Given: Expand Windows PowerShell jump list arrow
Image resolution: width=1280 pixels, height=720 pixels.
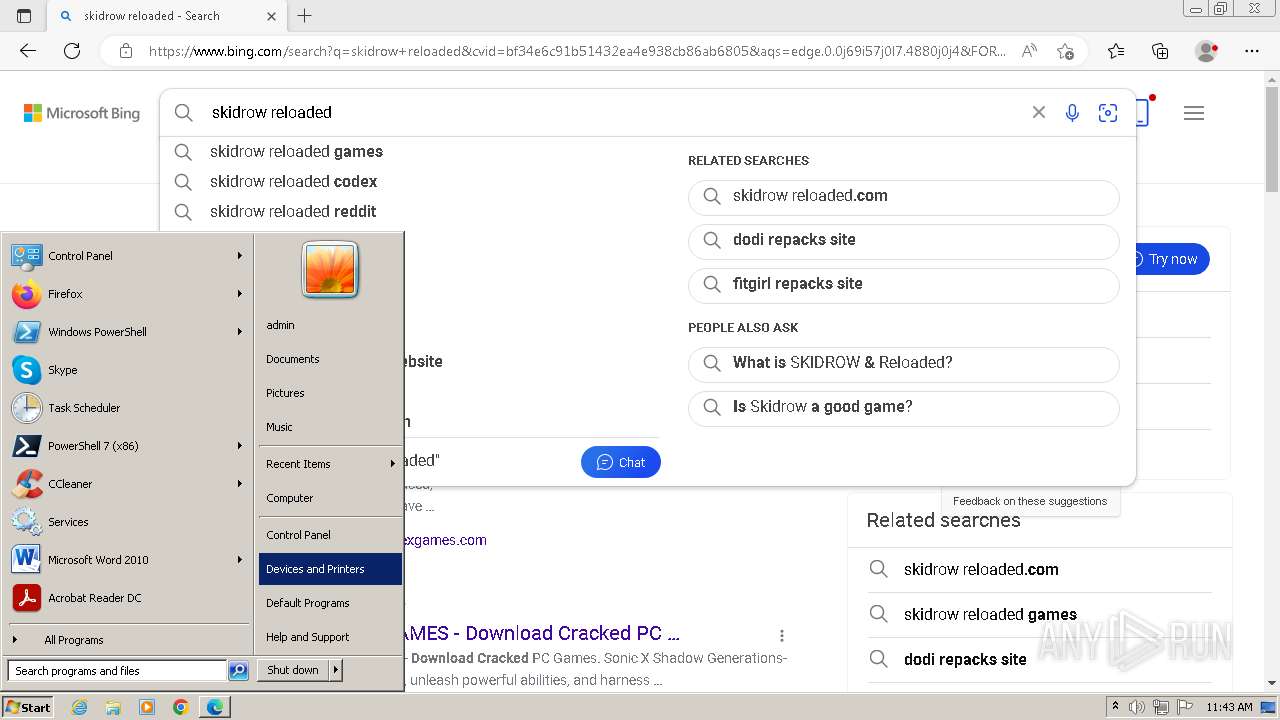Looking at the screenshot, I should 240,332.
